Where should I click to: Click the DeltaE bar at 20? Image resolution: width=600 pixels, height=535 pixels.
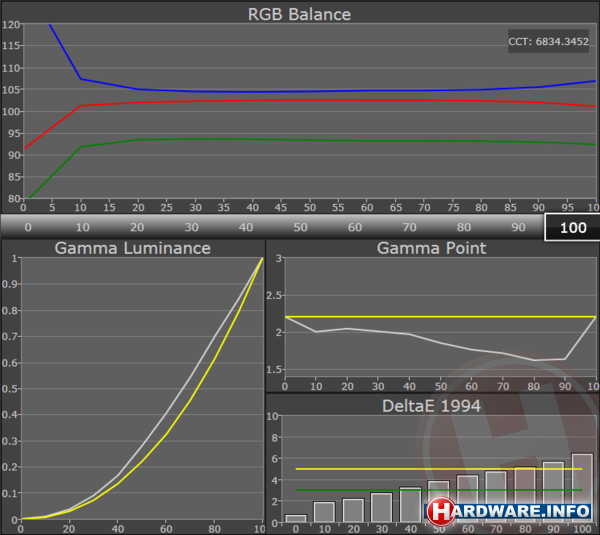pyautogui.click(x=353, y=510)
